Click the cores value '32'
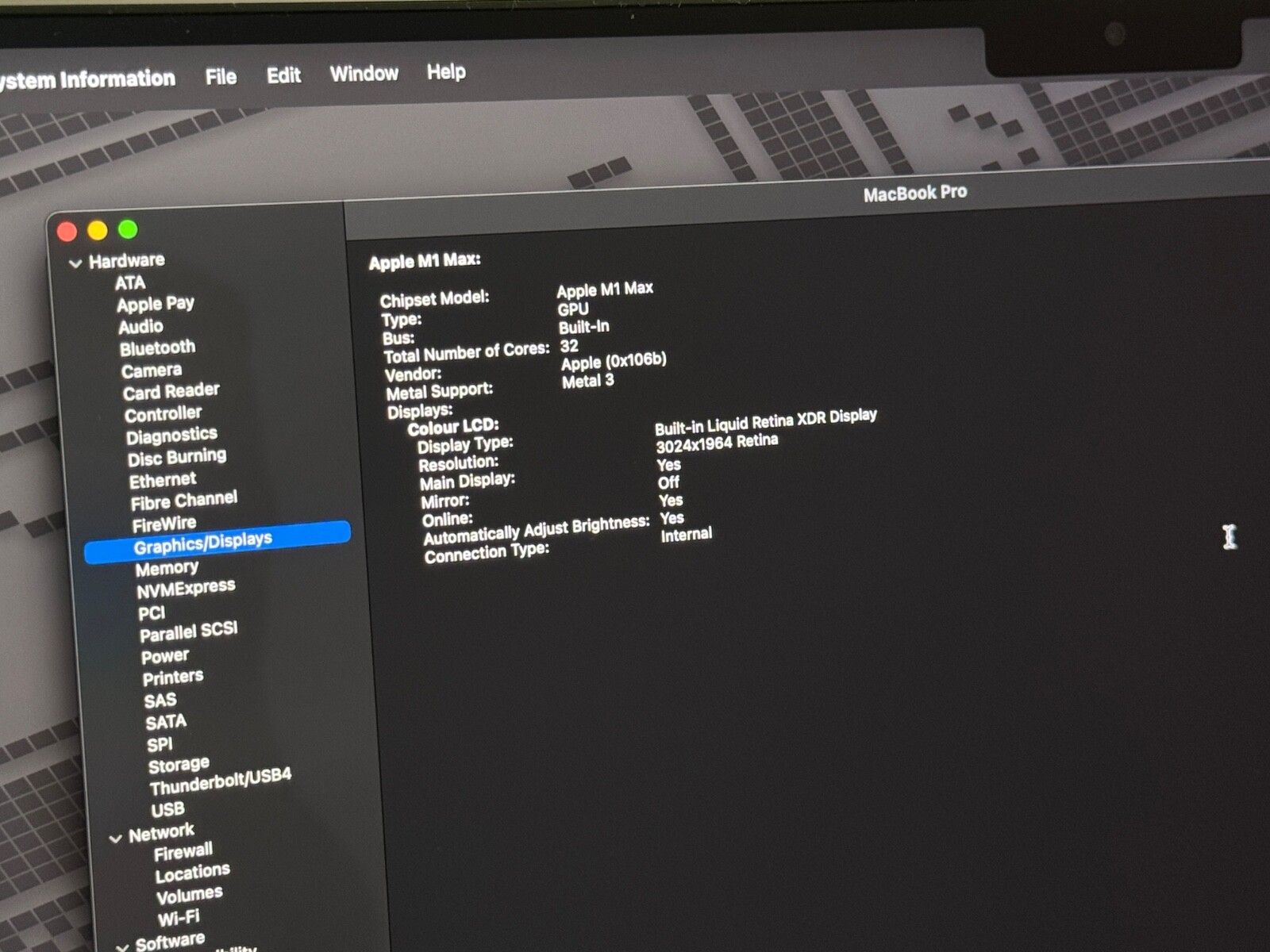Screen dimensions: 1270x952 [569, 346]
